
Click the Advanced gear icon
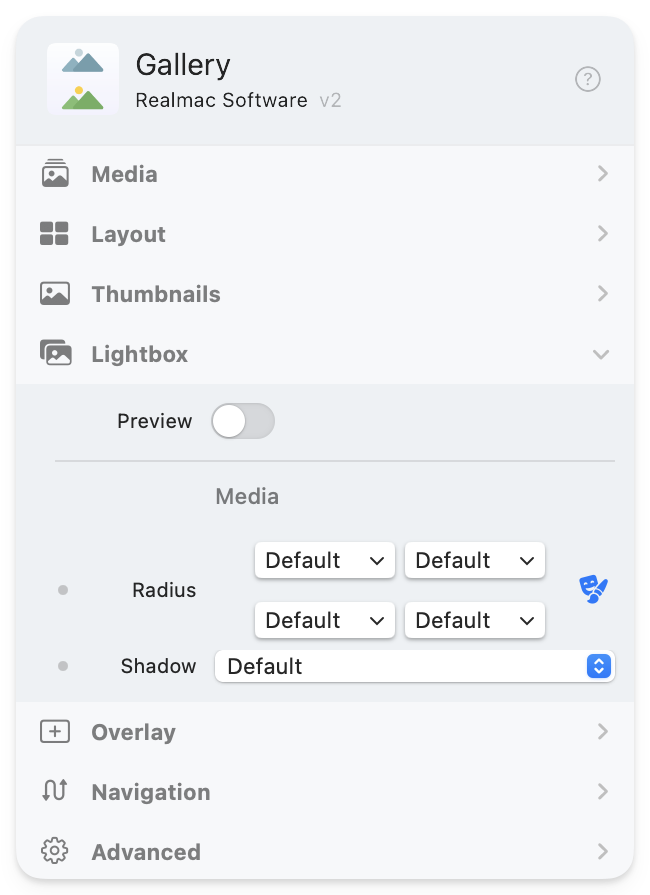click(55, 852)
